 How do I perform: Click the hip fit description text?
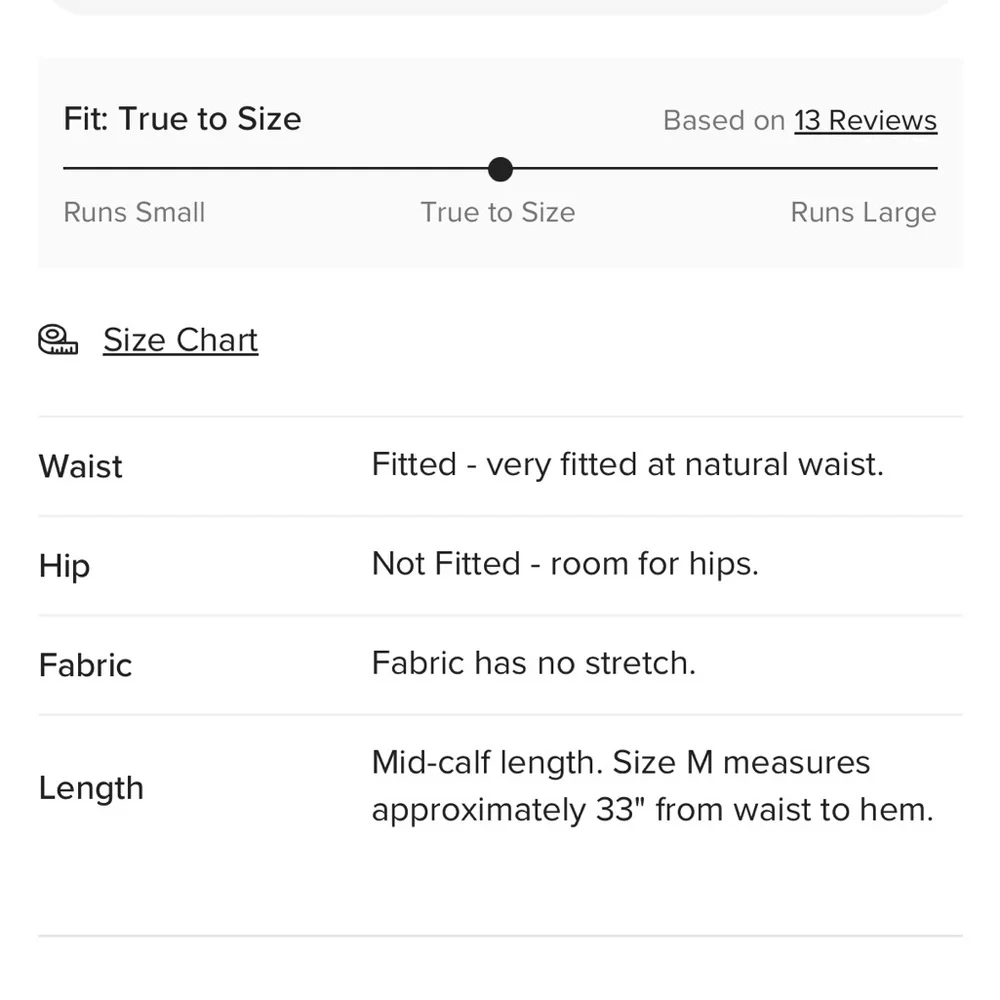coord(565,564)
